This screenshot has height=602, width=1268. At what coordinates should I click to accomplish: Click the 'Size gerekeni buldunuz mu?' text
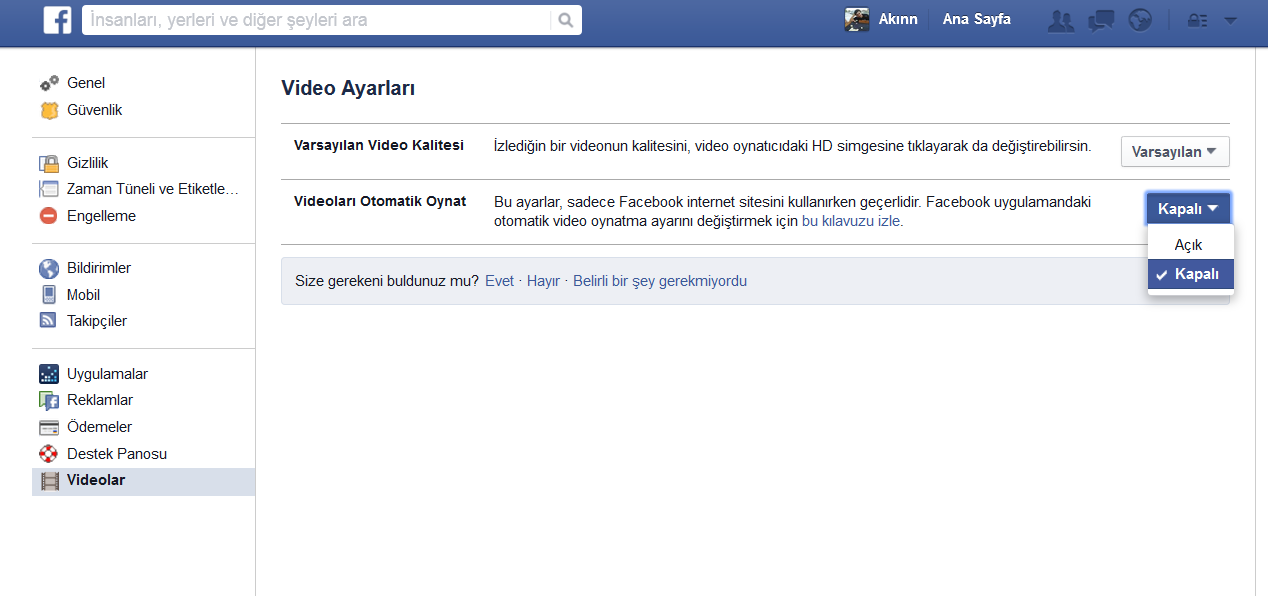pos(387,281)
